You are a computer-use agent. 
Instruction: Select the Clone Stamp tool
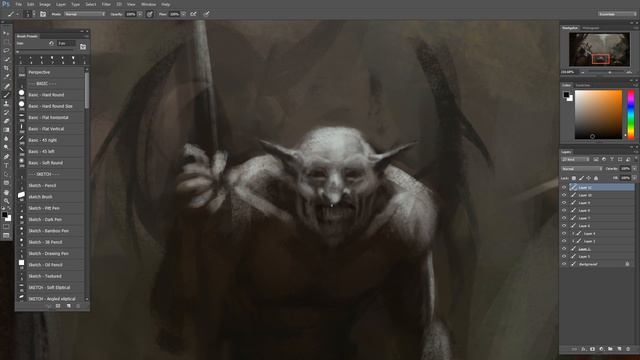click(6, 104)
